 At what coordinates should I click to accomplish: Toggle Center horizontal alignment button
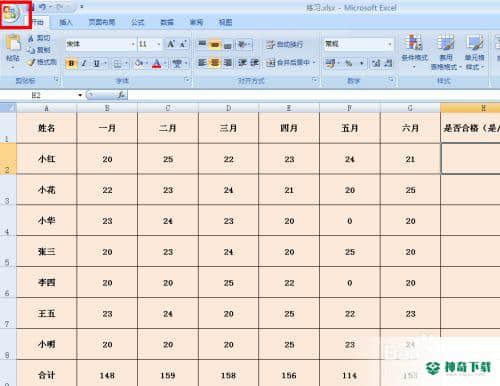click(x=215, y=63)
